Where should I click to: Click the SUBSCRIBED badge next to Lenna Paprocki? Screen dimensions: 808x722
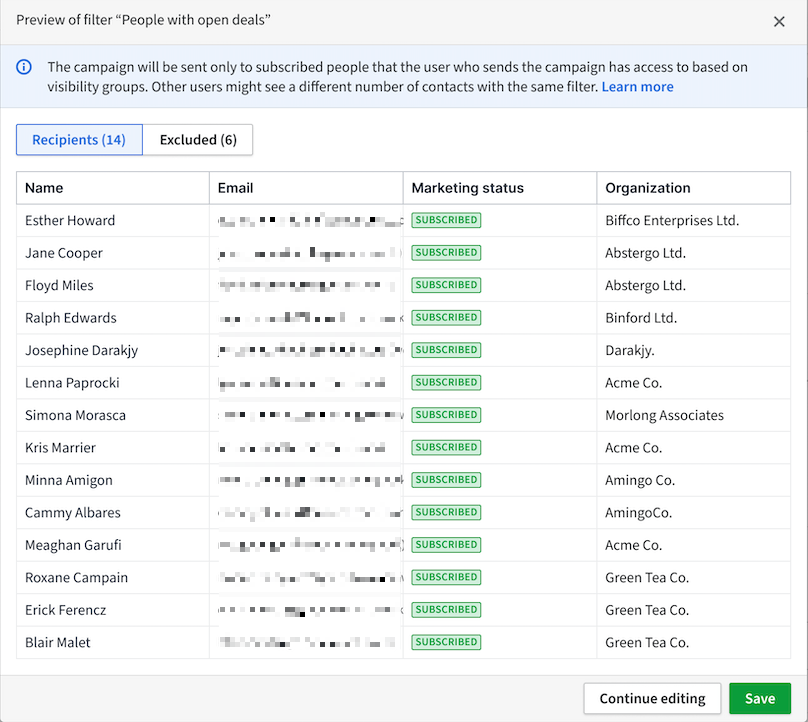pyautogui.click(x=445, y=382)
